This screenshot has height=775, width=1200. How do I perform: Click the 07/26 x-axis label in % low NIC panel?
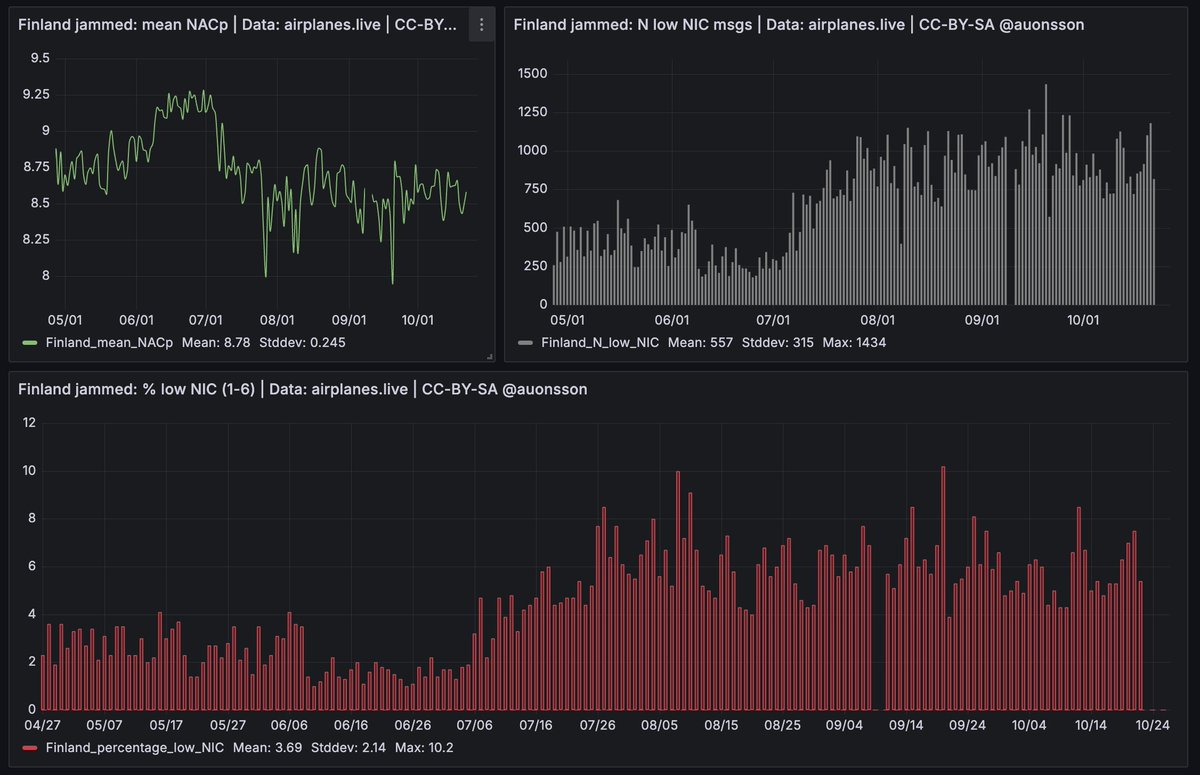[597, 725]
